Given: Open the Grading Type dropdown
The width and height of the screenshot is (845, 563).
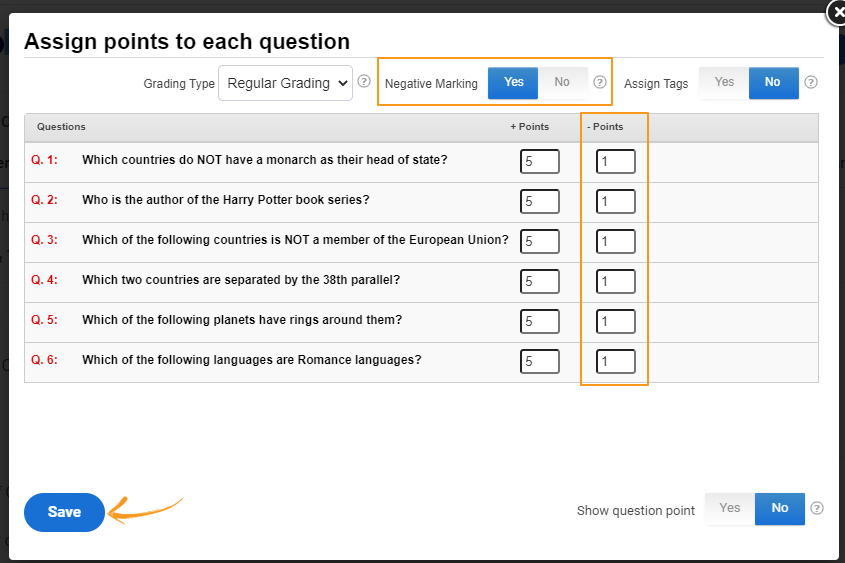Looking at the screenshot, I should [x=286, y=83].
